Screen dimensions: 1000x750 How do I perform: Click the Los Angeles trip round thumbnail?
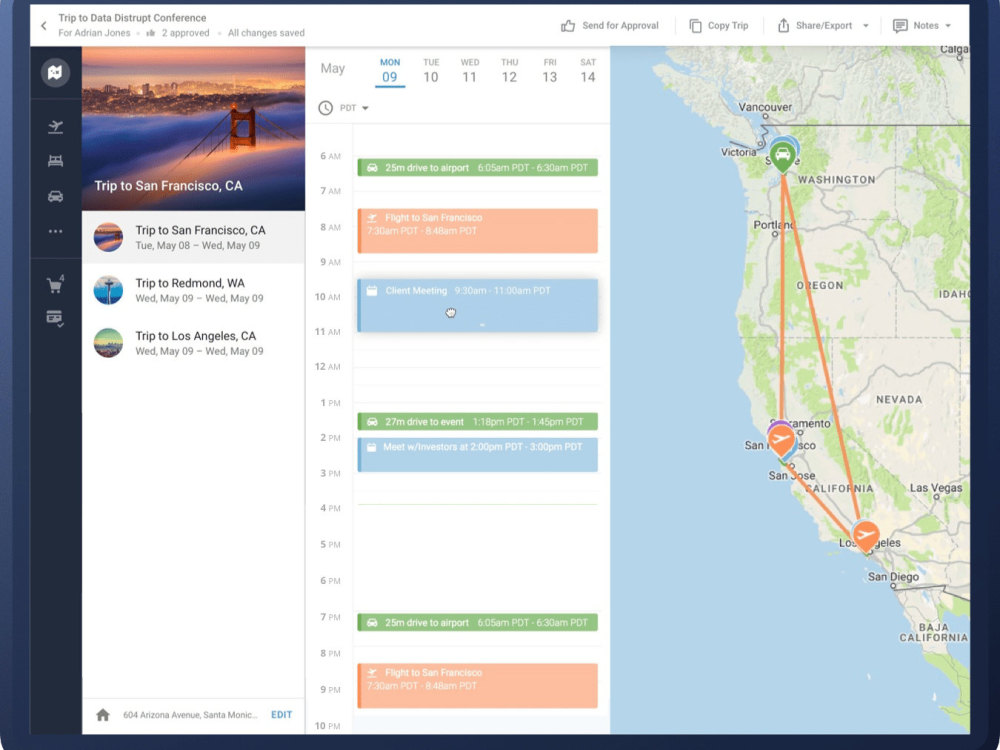pyautogui.click(x=108, y=343)
